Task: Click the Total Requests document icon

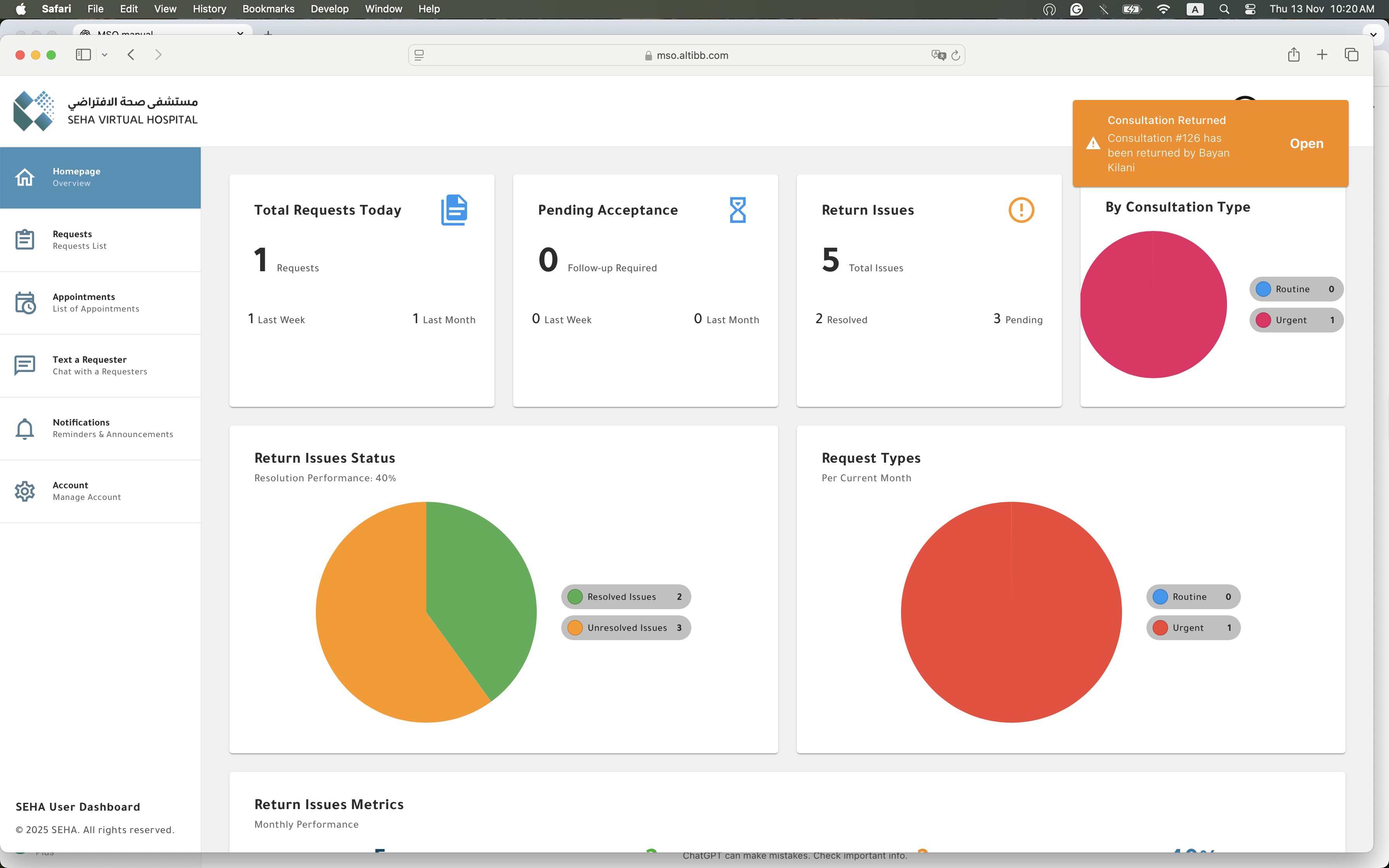Action: click(453, 210)
